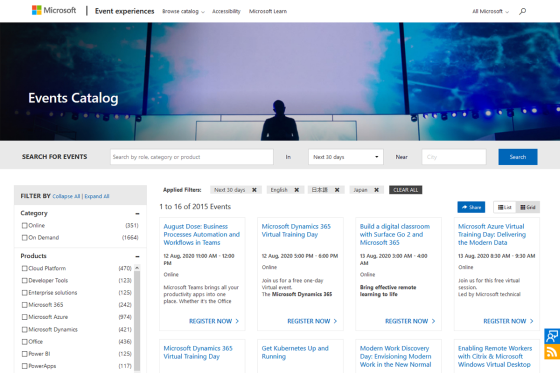
Task: Click the Products list scrollbar
Action: (x=137, y=319)
